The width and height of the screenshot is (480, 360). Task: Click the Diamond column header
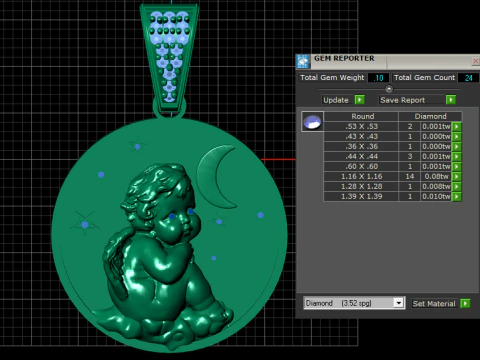point(430,116)
